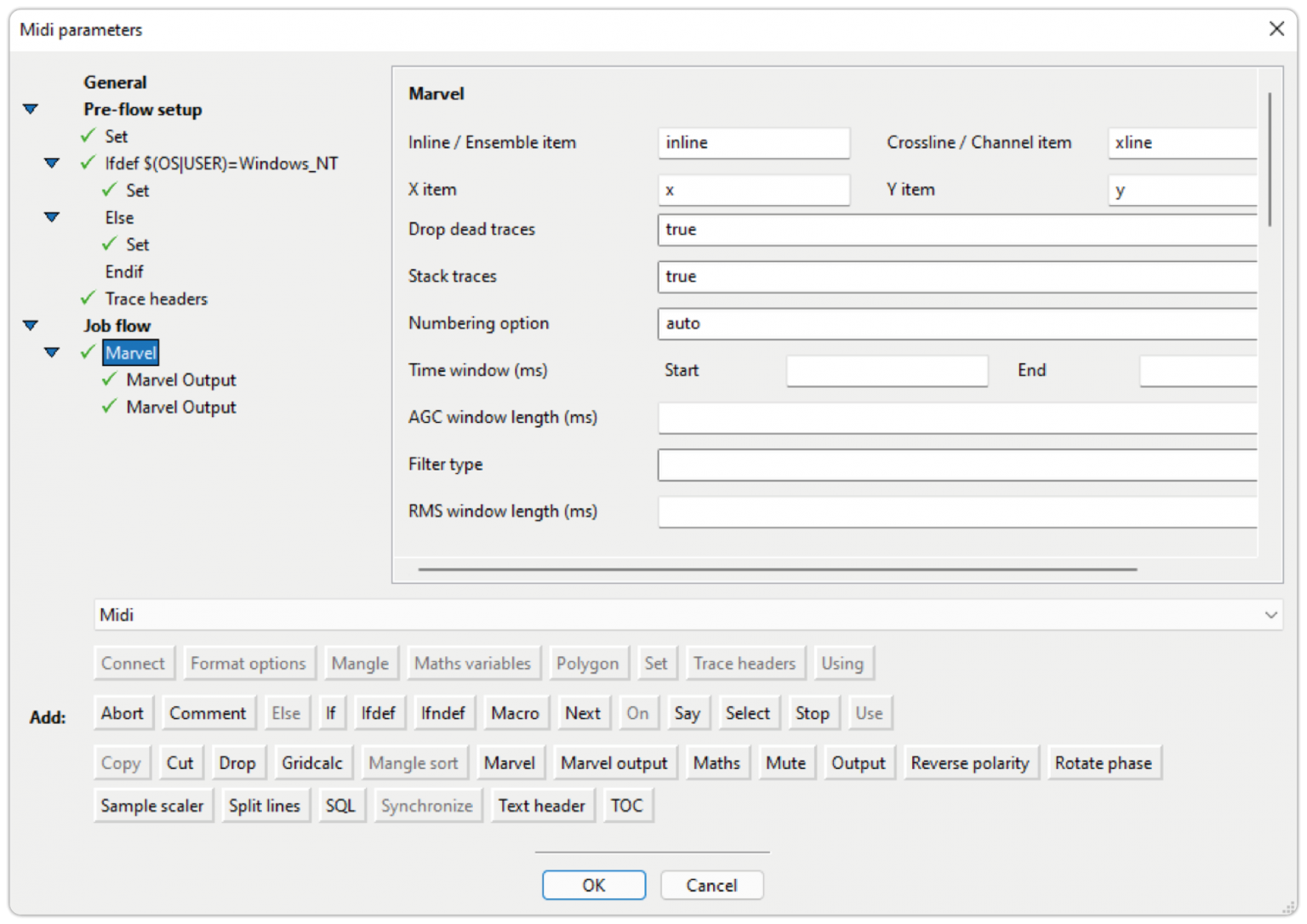
Task: Click checkmark beside Set under the Ifdef branch
Action: 109,190
